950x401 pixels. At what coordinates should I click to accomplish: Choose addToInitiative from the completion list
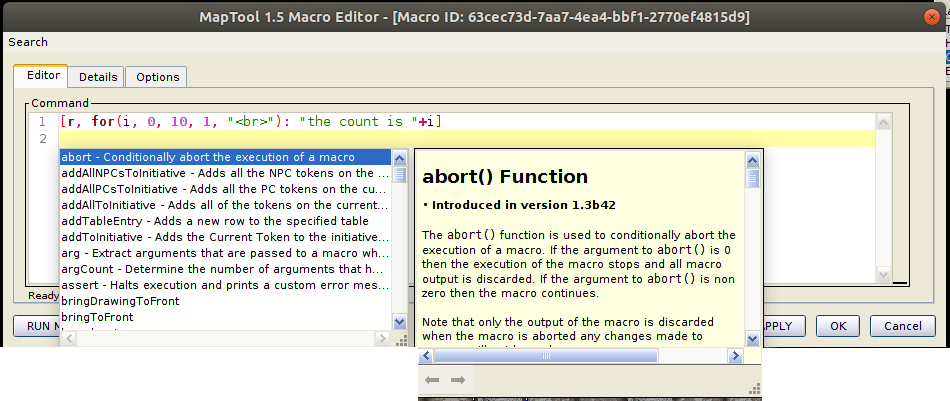click(x=225, y=237)
